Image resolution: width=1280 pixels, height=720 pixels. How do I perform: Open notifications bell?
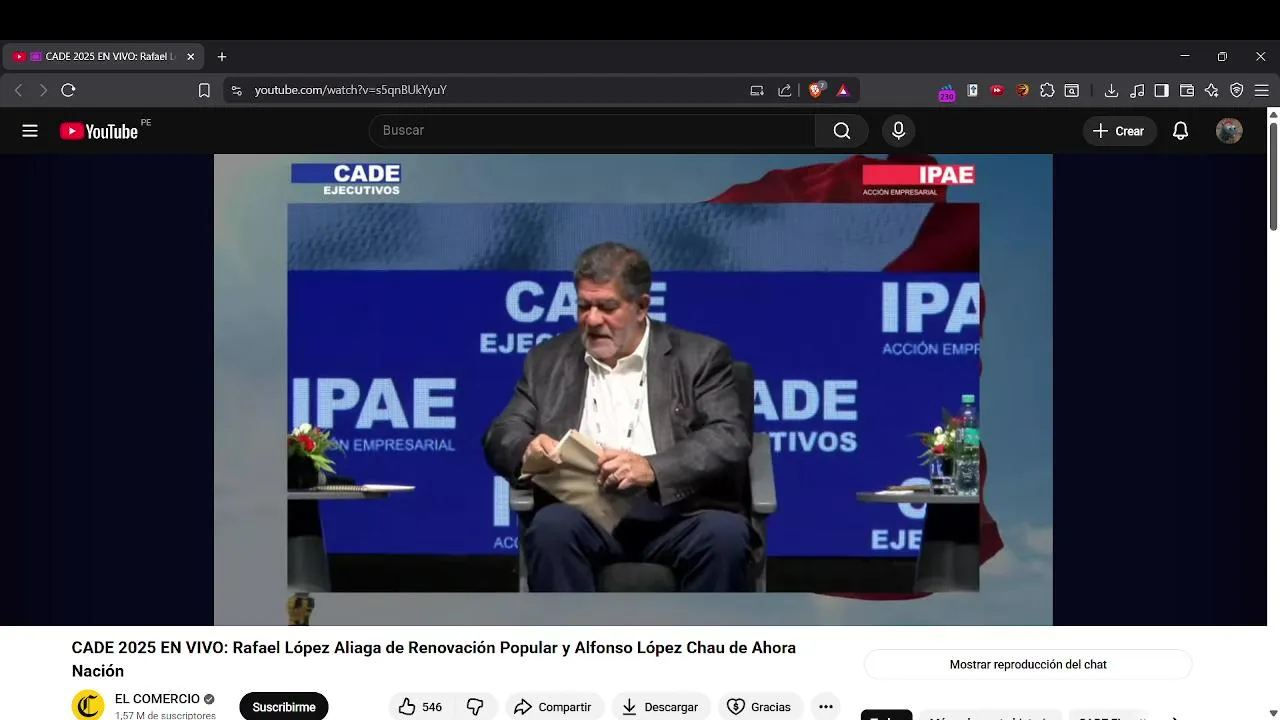tap(1180, 131)
